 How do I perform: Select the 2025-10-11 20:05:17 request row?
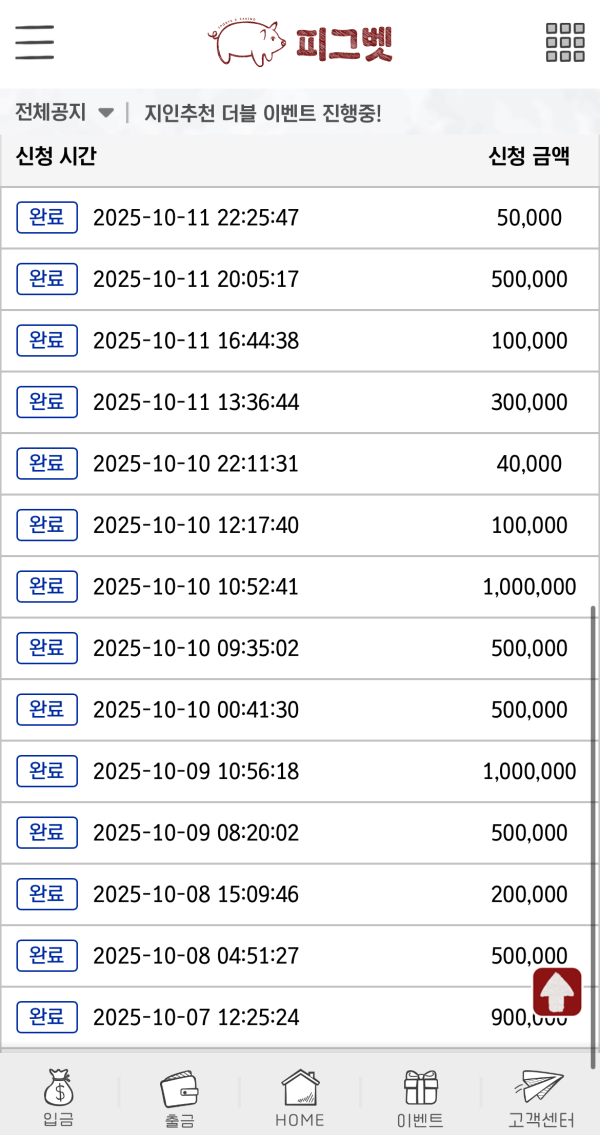pyautogui.click(x=300, y=279)
